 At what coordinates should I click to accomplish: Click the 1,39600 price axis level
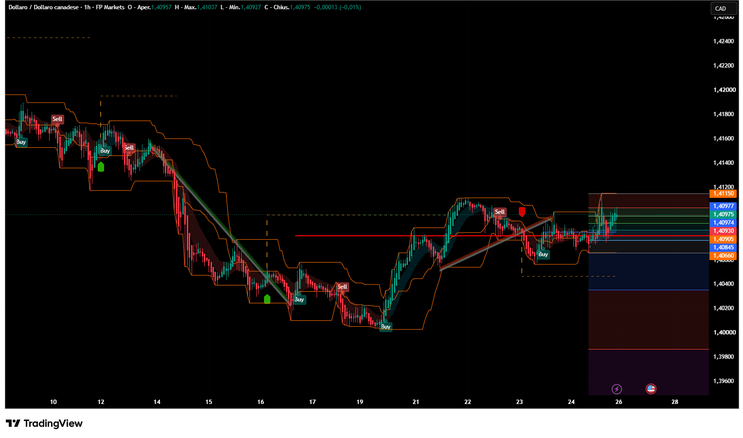point(725,381)
